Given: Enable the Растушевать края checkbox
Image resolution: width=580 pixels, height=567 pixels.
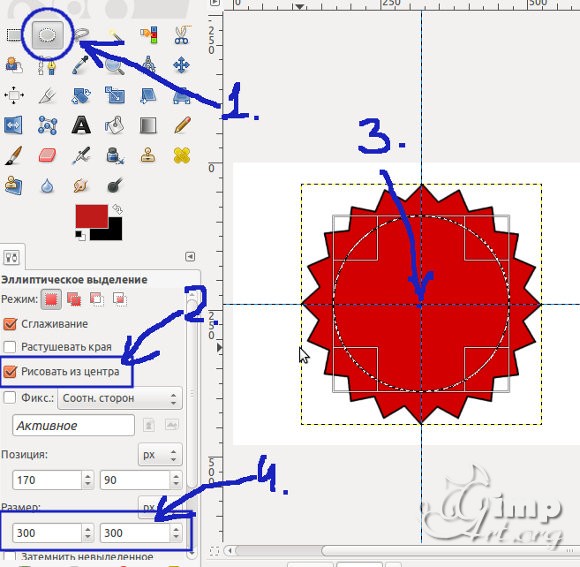Looking at the screenshot, I should (10, 347).
